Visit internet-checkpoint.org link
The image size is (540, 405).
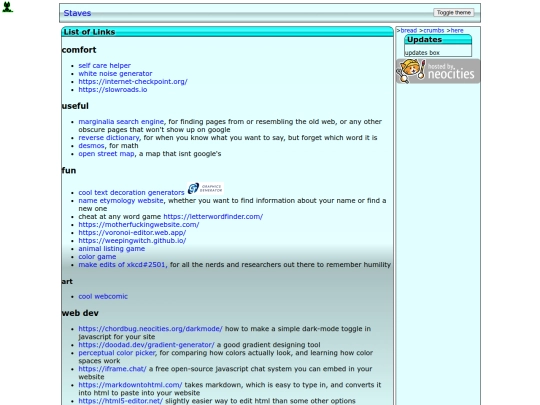(133, 82)
